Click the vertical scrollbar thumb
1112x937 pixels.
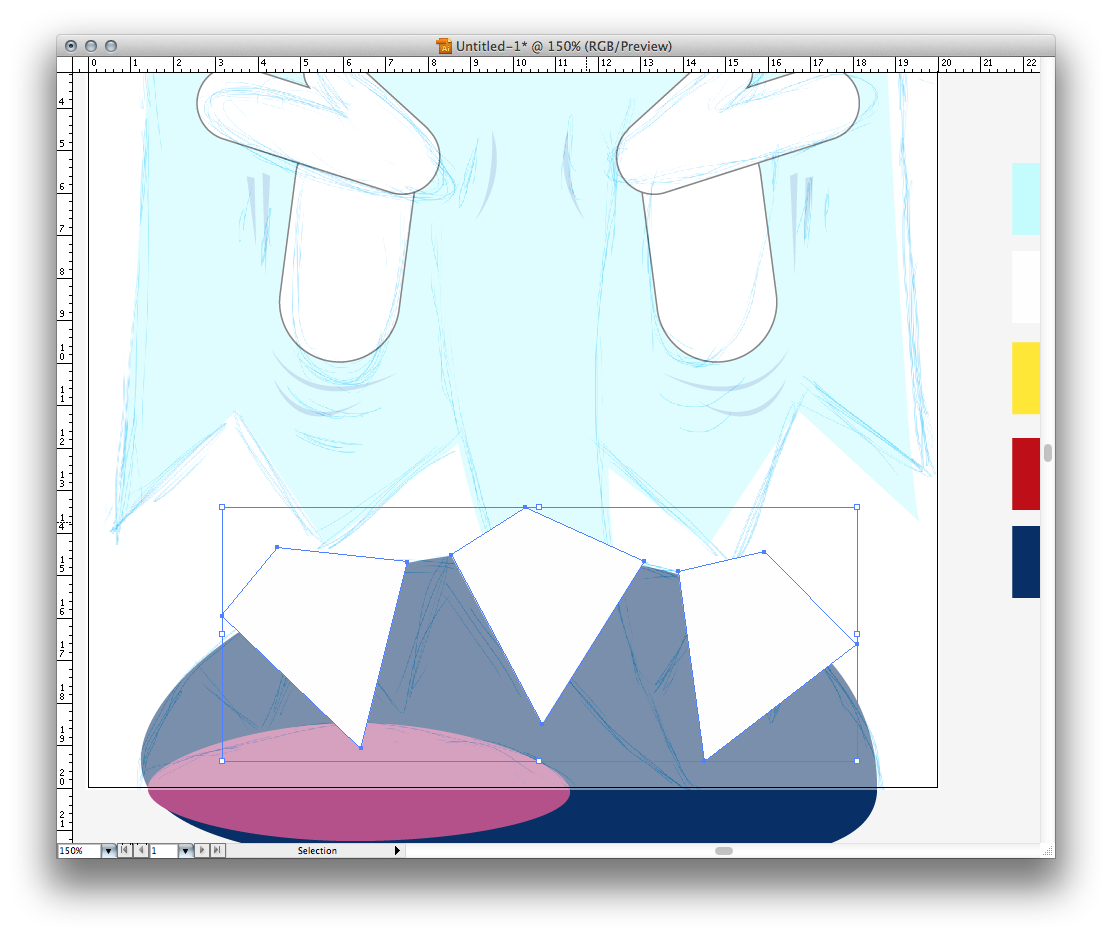[x=1048, y=453]
